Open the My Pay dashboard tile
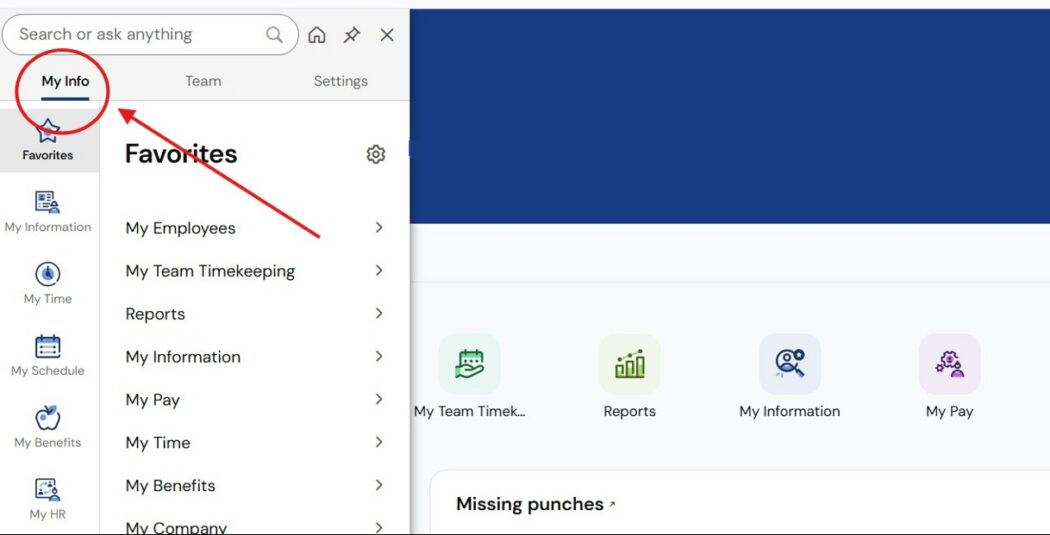1050x535 pixels. tap(949, 365)
